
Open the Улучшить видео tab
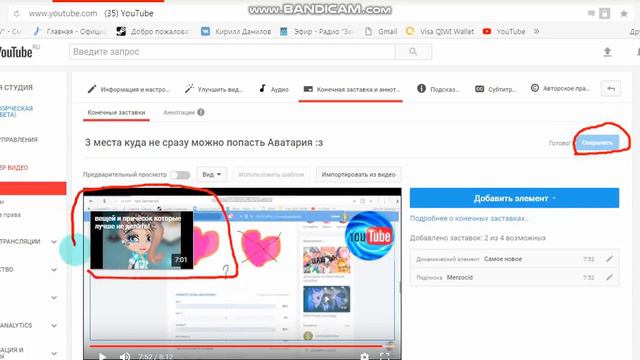click(x=213, y=89)
